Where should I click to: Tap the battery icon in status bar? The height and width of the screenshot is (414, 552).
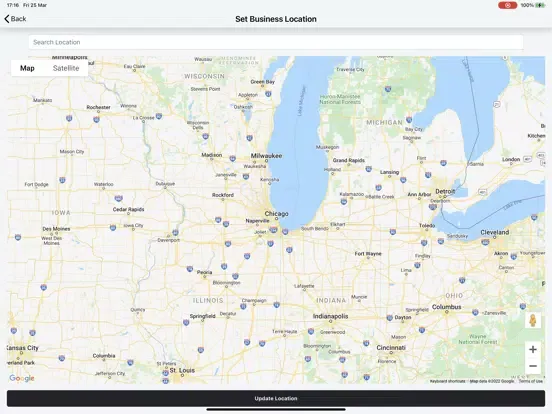(x=540, y=5)
